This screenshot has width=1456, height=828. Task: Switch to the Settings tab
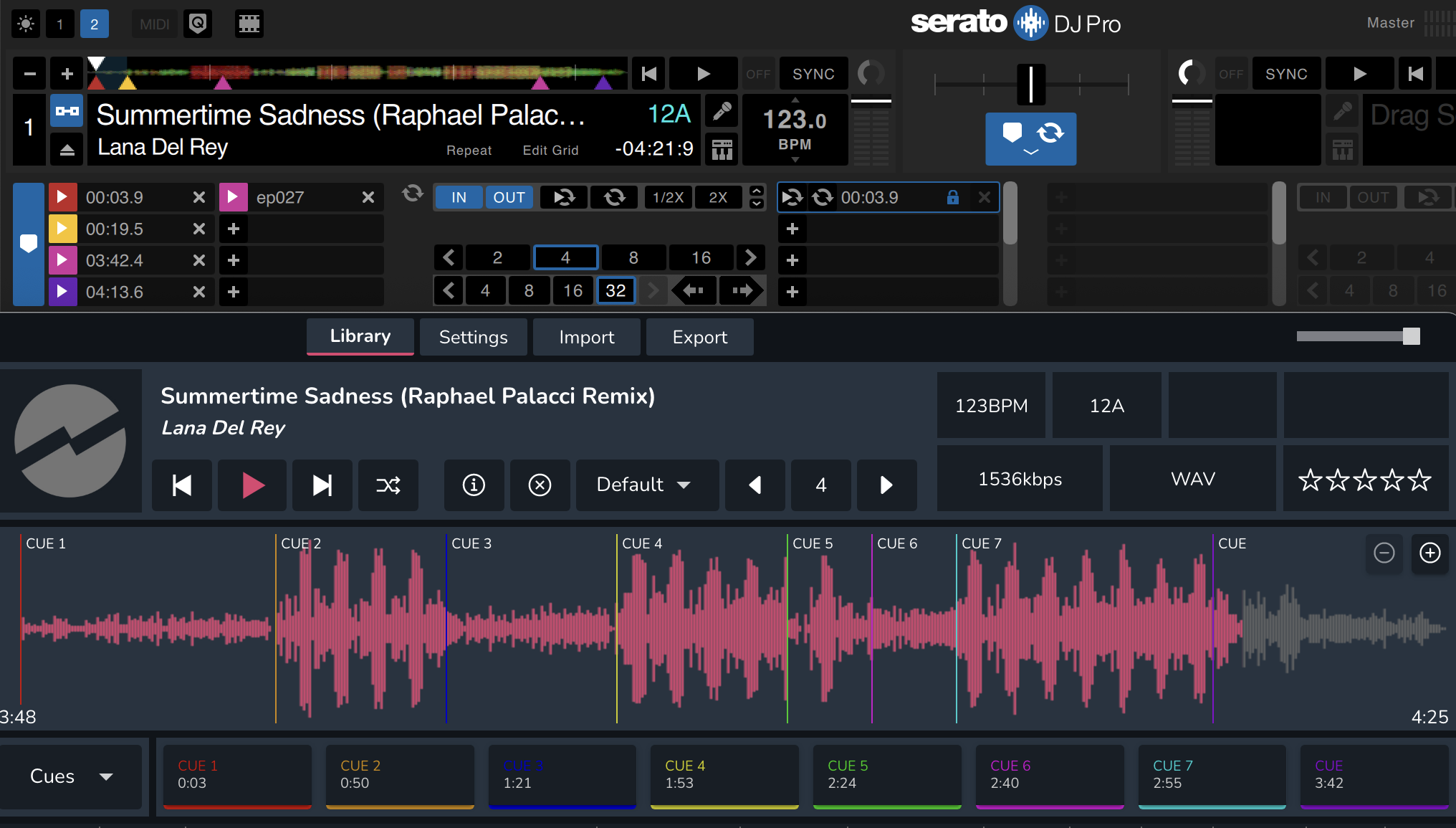pyautogui.click(x=473, y=337)
